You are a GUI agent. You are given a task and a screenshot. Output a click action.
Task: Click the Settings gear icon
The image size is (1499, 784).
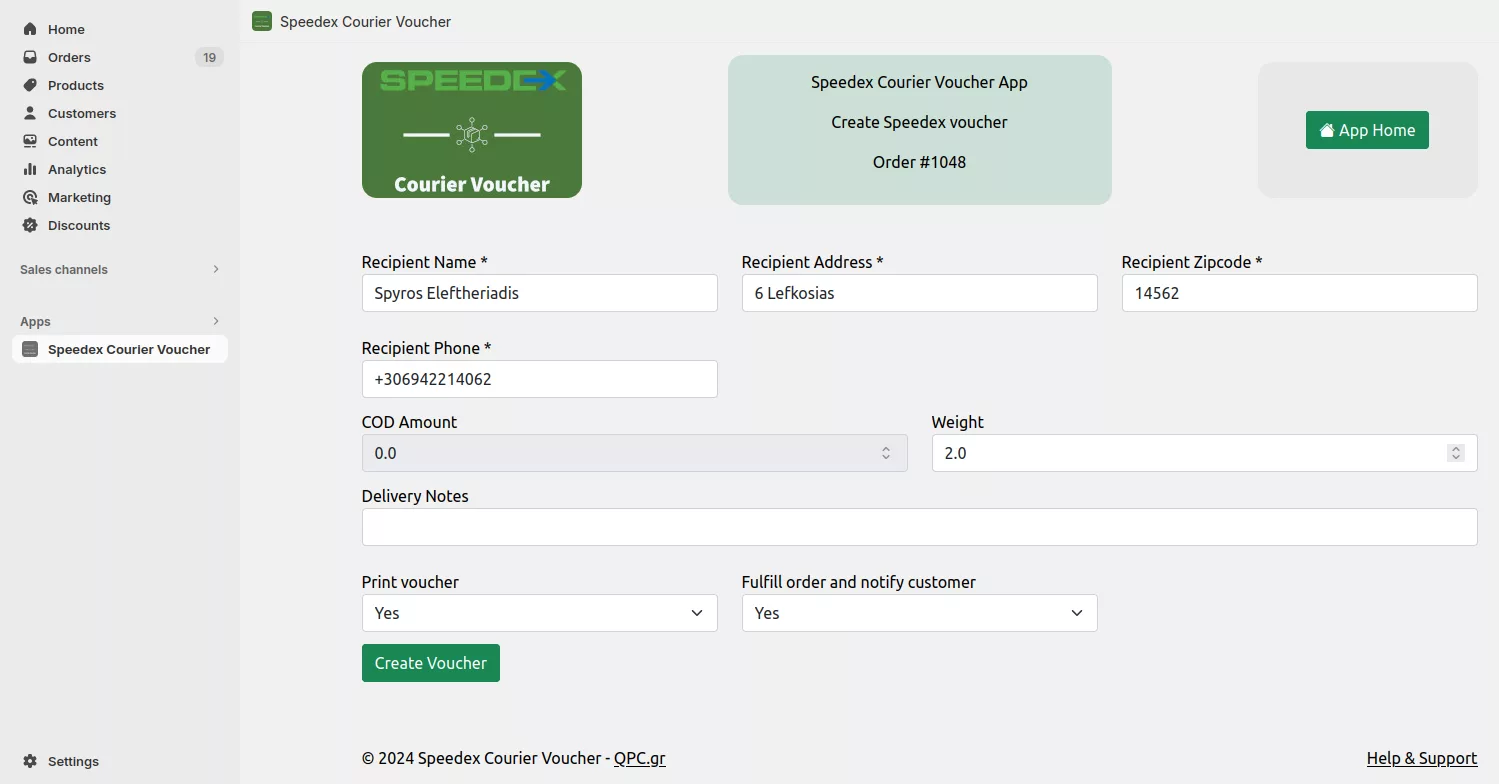point(30,761)
